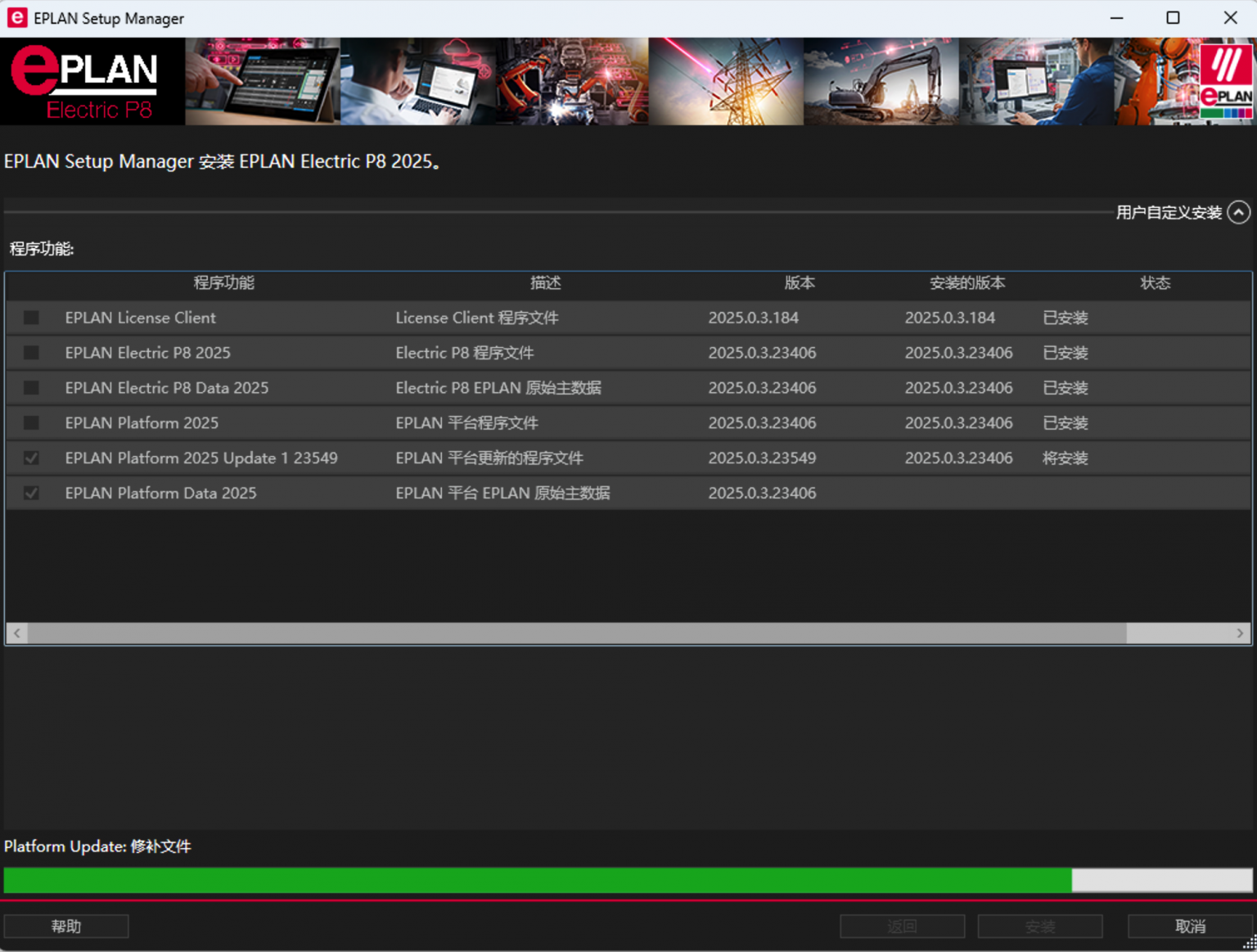Click the 程序功能 column header

point(223,283)
